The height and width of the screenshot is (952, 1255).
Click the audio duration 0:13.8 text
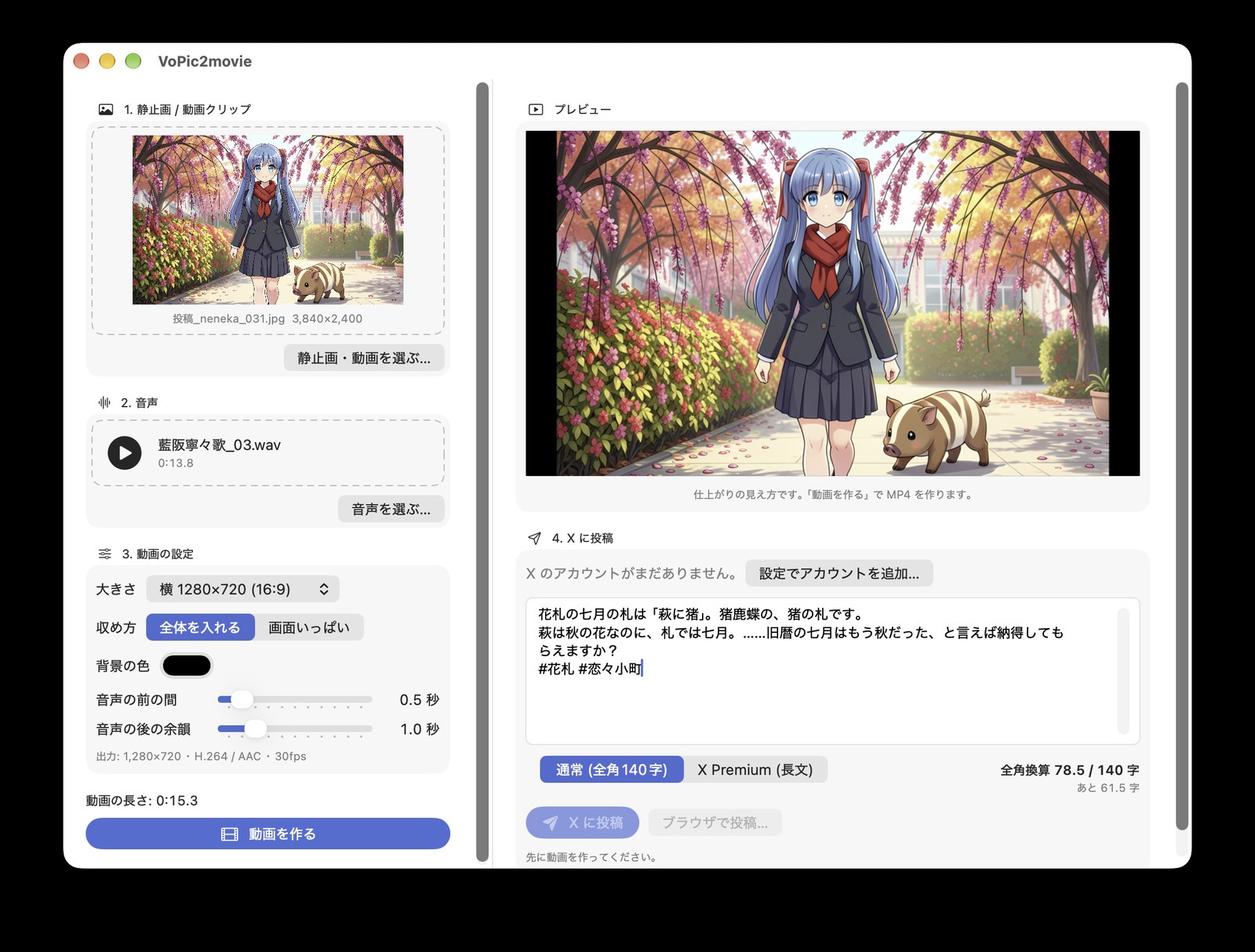tap(176, 463)
